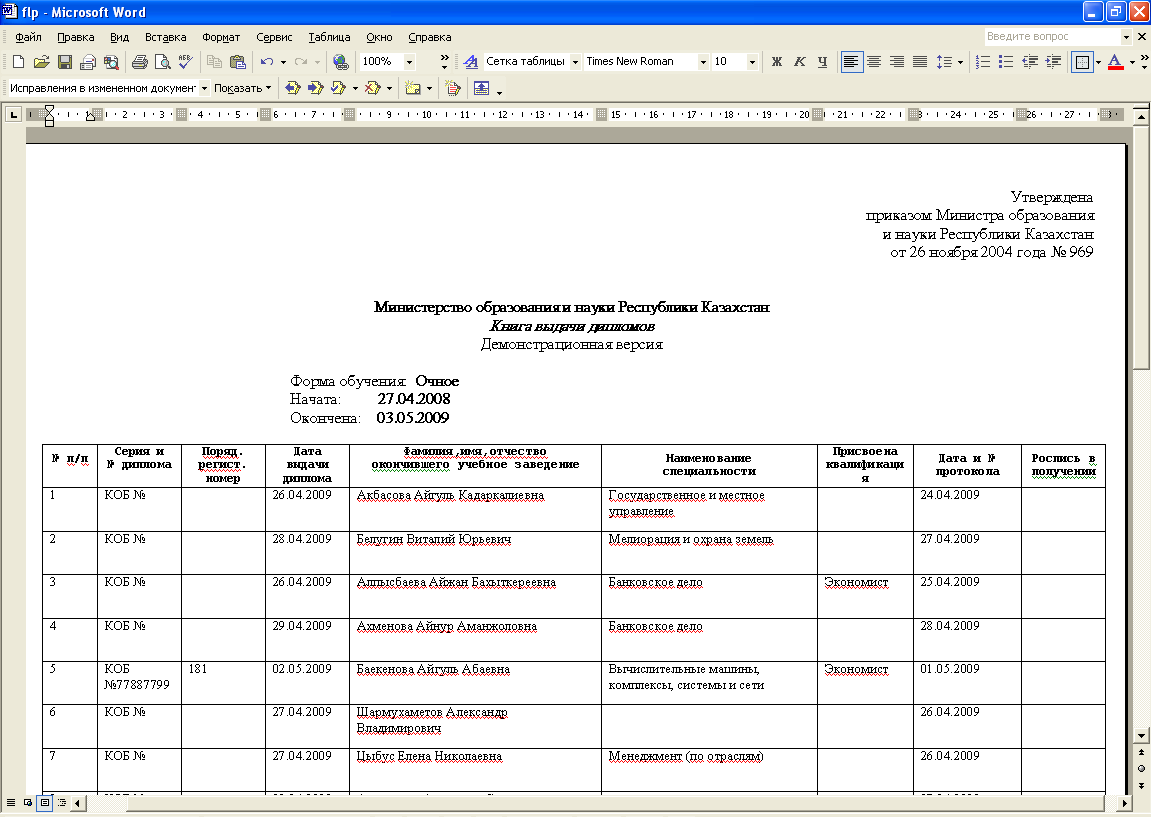1151x817 pixels.
Task: Increase the paragraph indent
Action: [1053, 62]
